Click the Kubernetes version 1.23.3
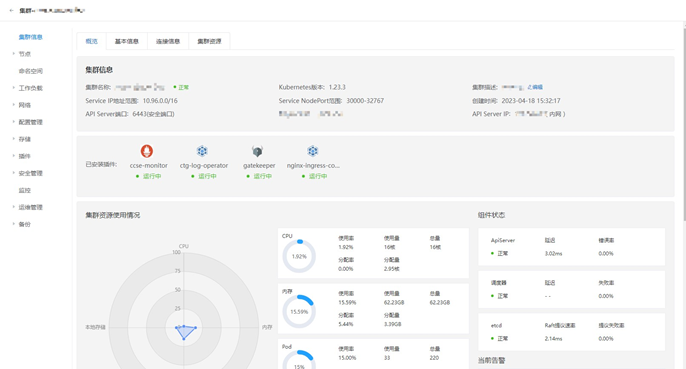The height and width of the screenshot is (369, 686). tap(337, 87)
